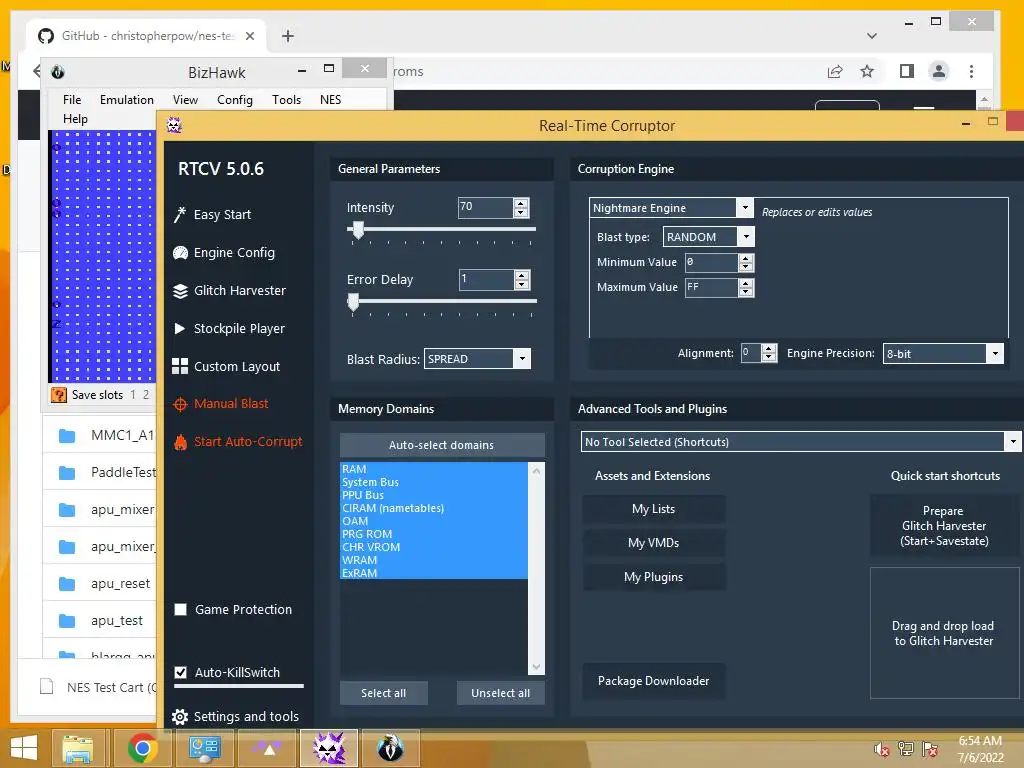Screen dimensions: 1024x768
Task: Toggle the Auto-KillSwitch checkbox
Action: [181, 672]
